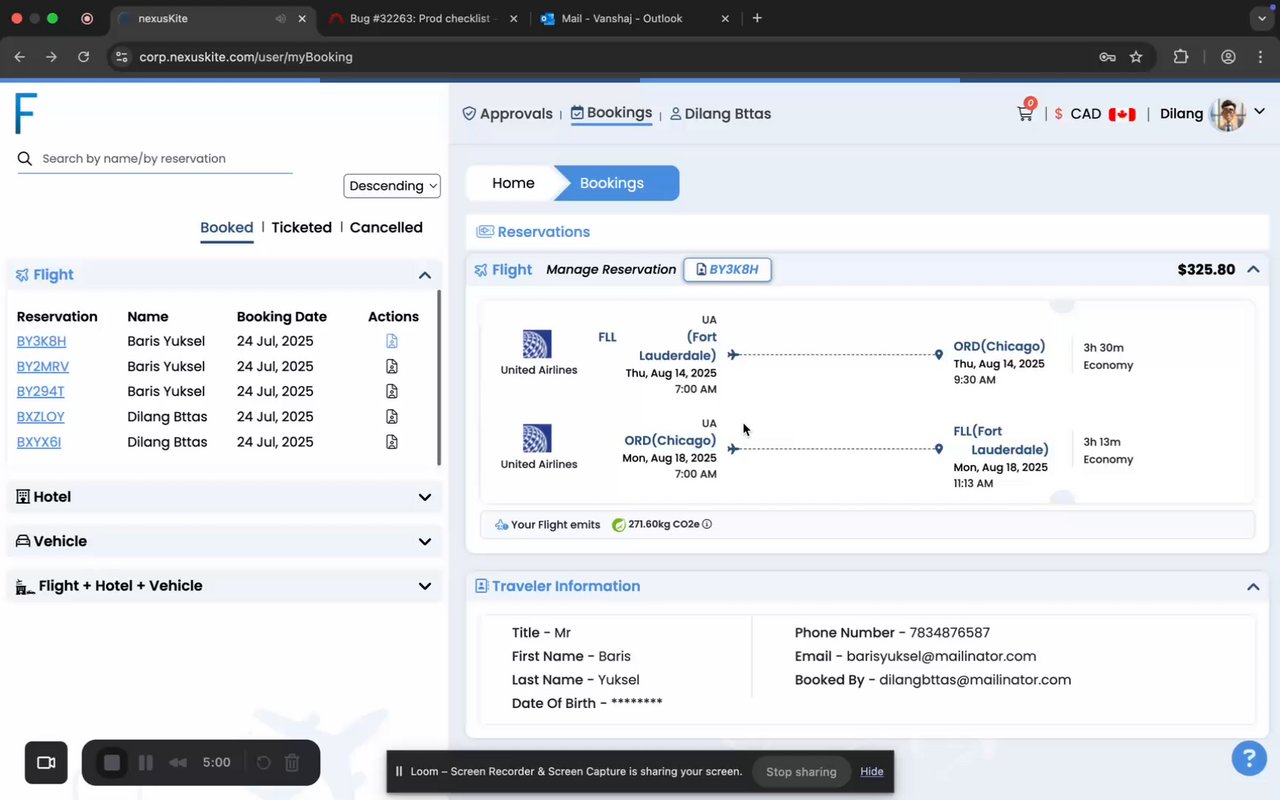Expand the Vehicle section
This screenshot has height=800, width=1280.
(x=425, y=541)
